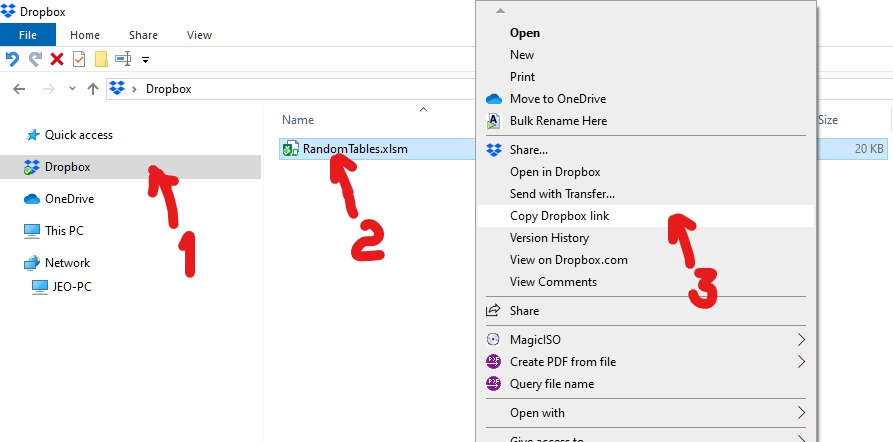Click the Share arrow icon in context menu
893x442 pixels.
[493, 310]
